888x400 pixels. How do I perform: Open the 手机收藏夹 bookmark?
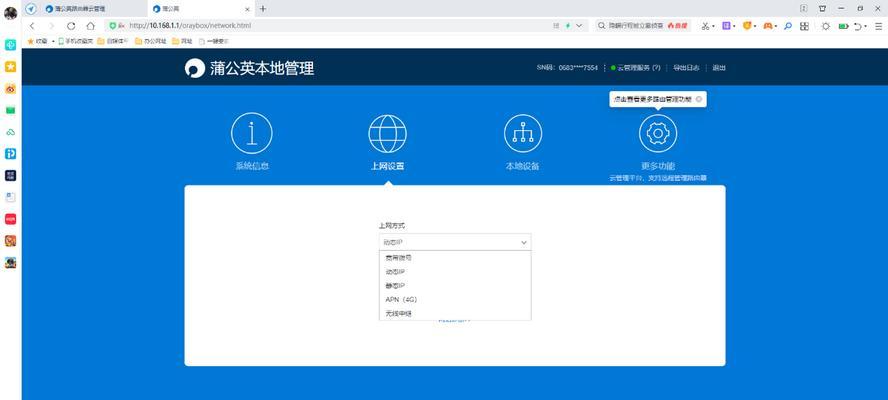click(x=76, y=41)
